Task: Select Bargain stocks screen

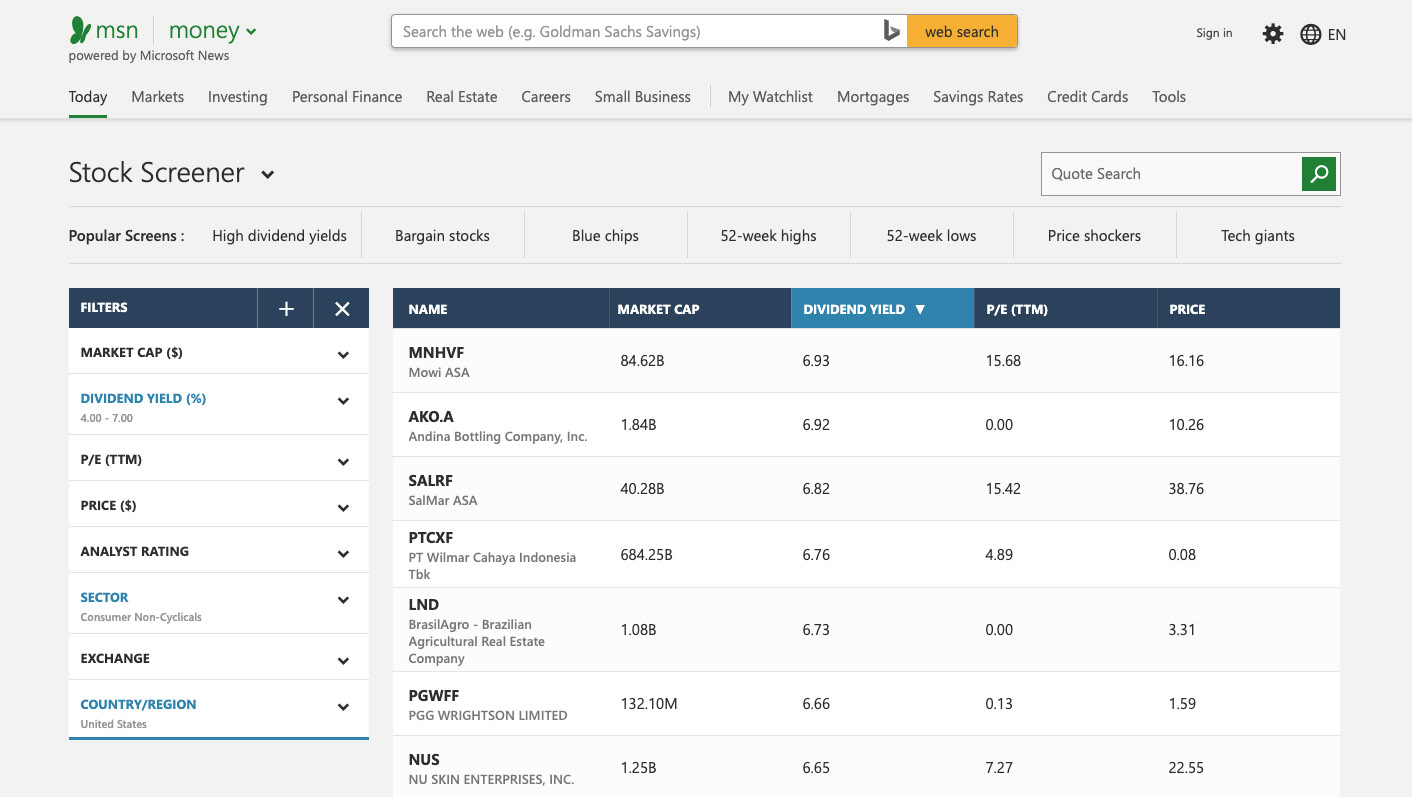Action: [x=442, y=236]
